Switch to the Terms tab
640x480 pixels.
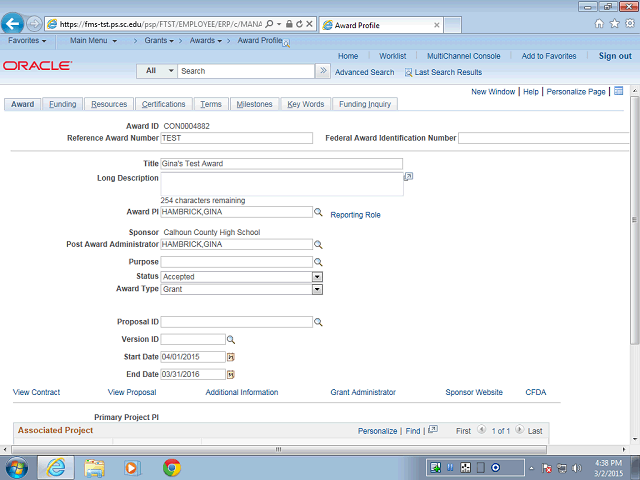(211, 104)
